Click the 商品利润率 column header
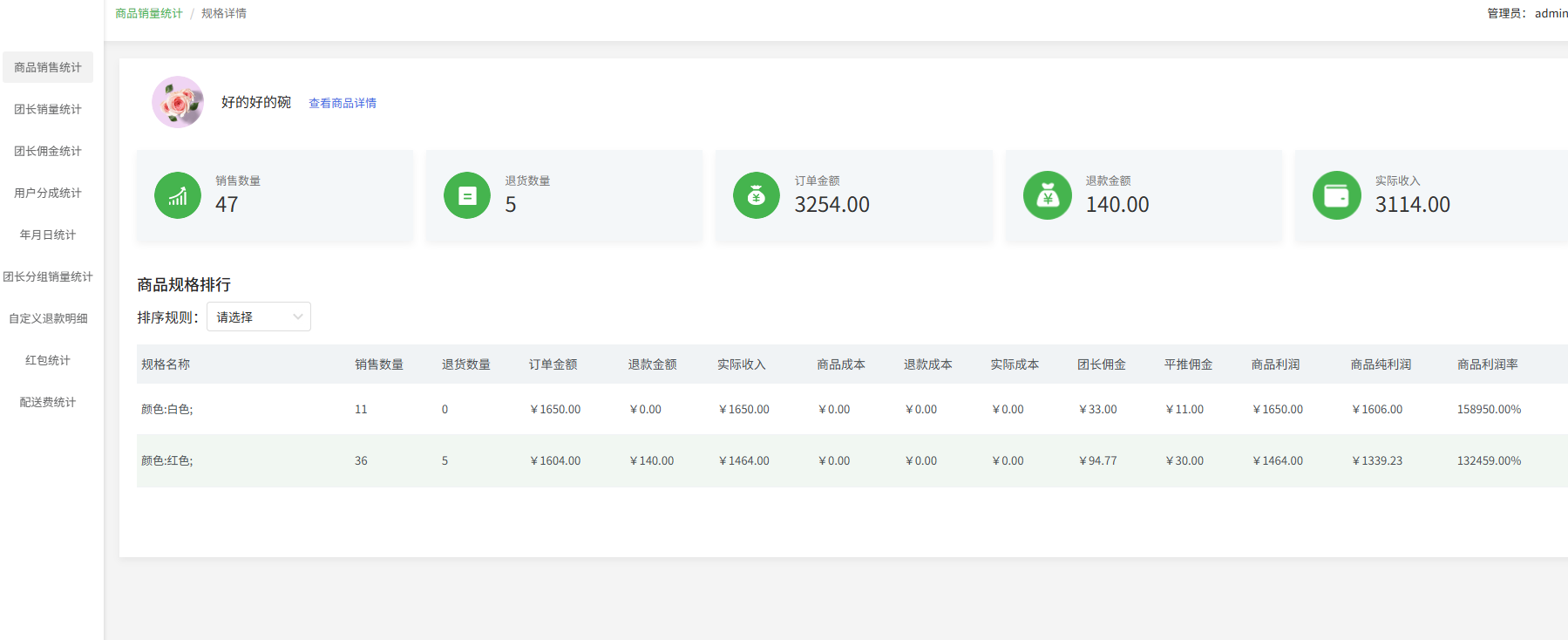The width and height of the screenshot is (1568, 640). click(x=1487, y=364)
